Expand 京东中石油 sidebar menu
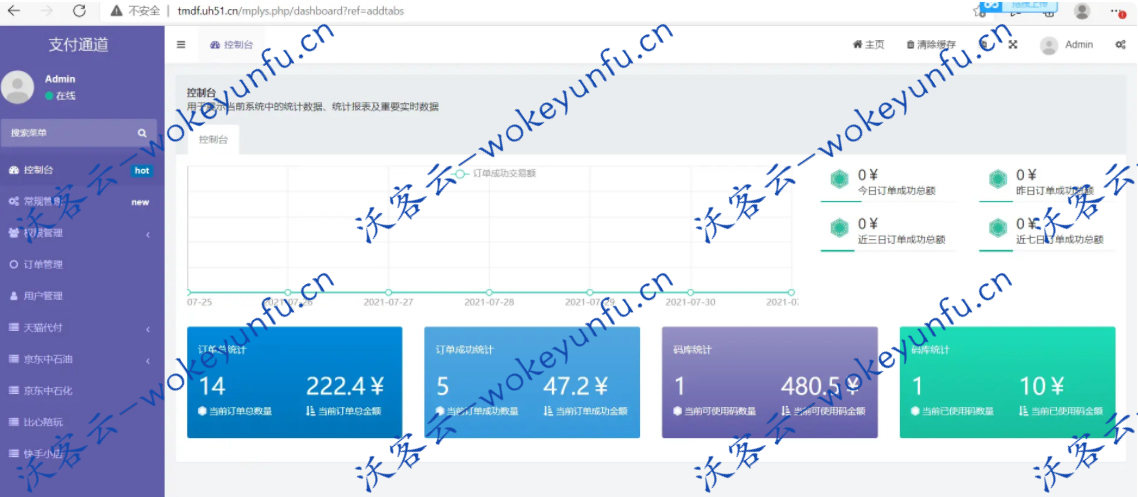Screen dimensions: 1138x497 [82, 359]
